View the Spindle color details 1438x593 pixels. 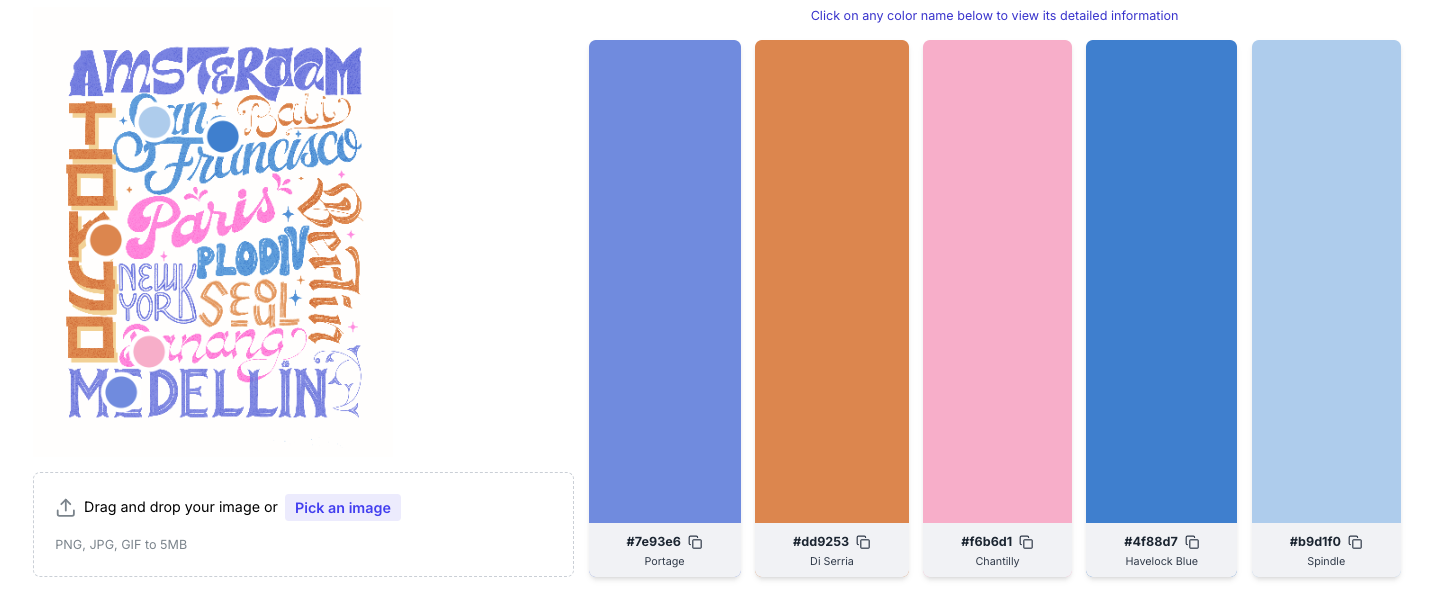tap(1326, 562)
